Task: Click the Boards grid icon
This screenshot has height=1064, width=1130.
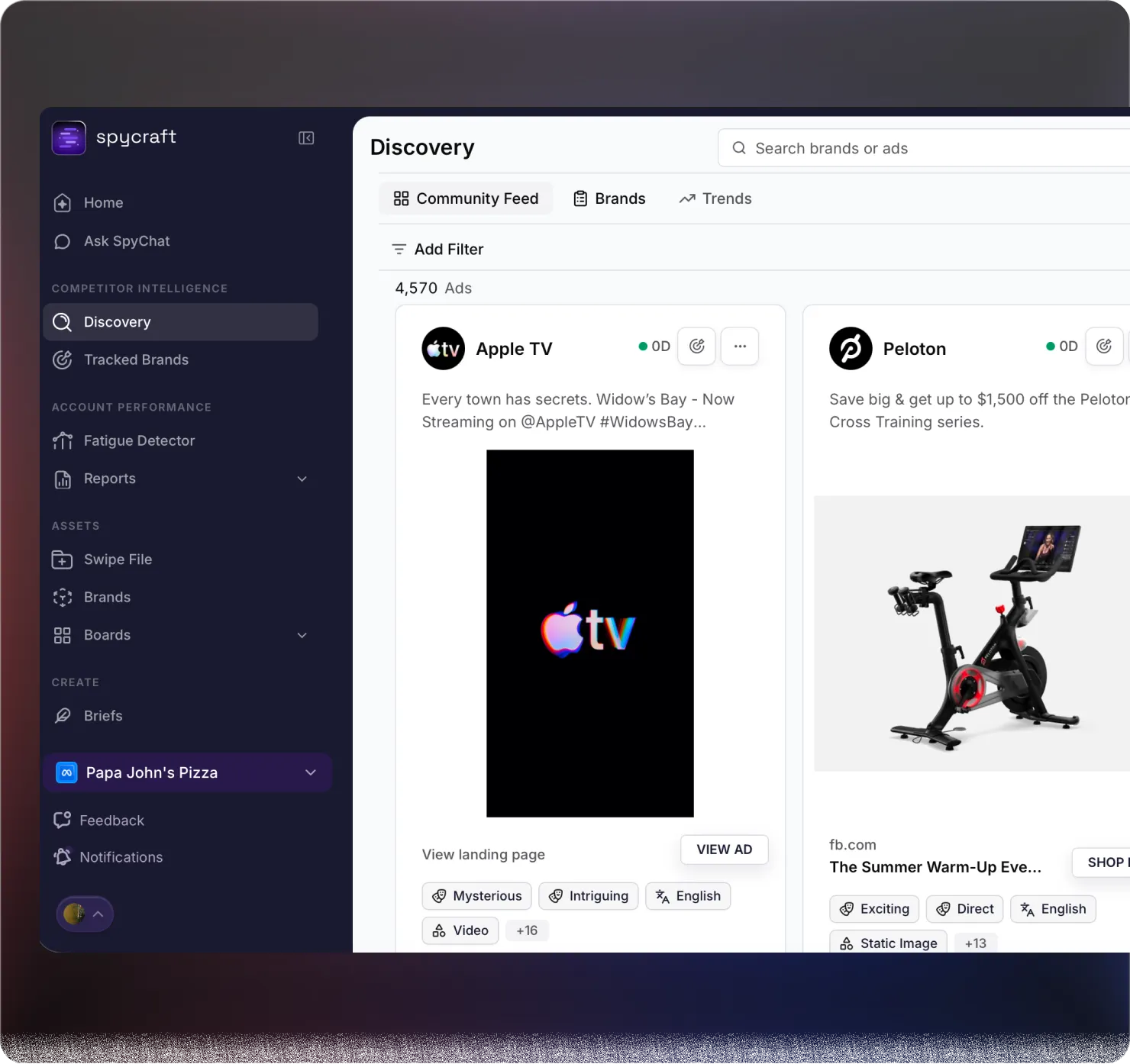Action: 63,636
